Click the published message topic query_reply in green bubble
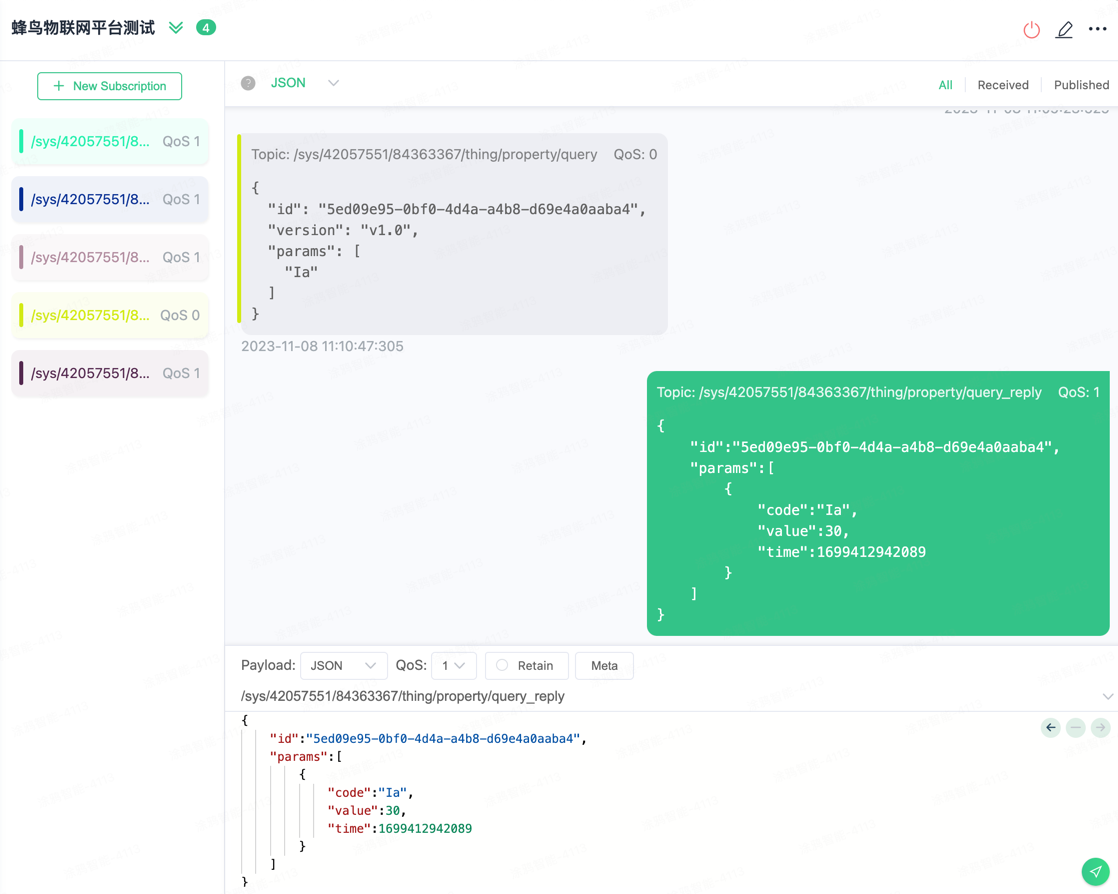Screen dimensions: 1118x894 [849, 393]
